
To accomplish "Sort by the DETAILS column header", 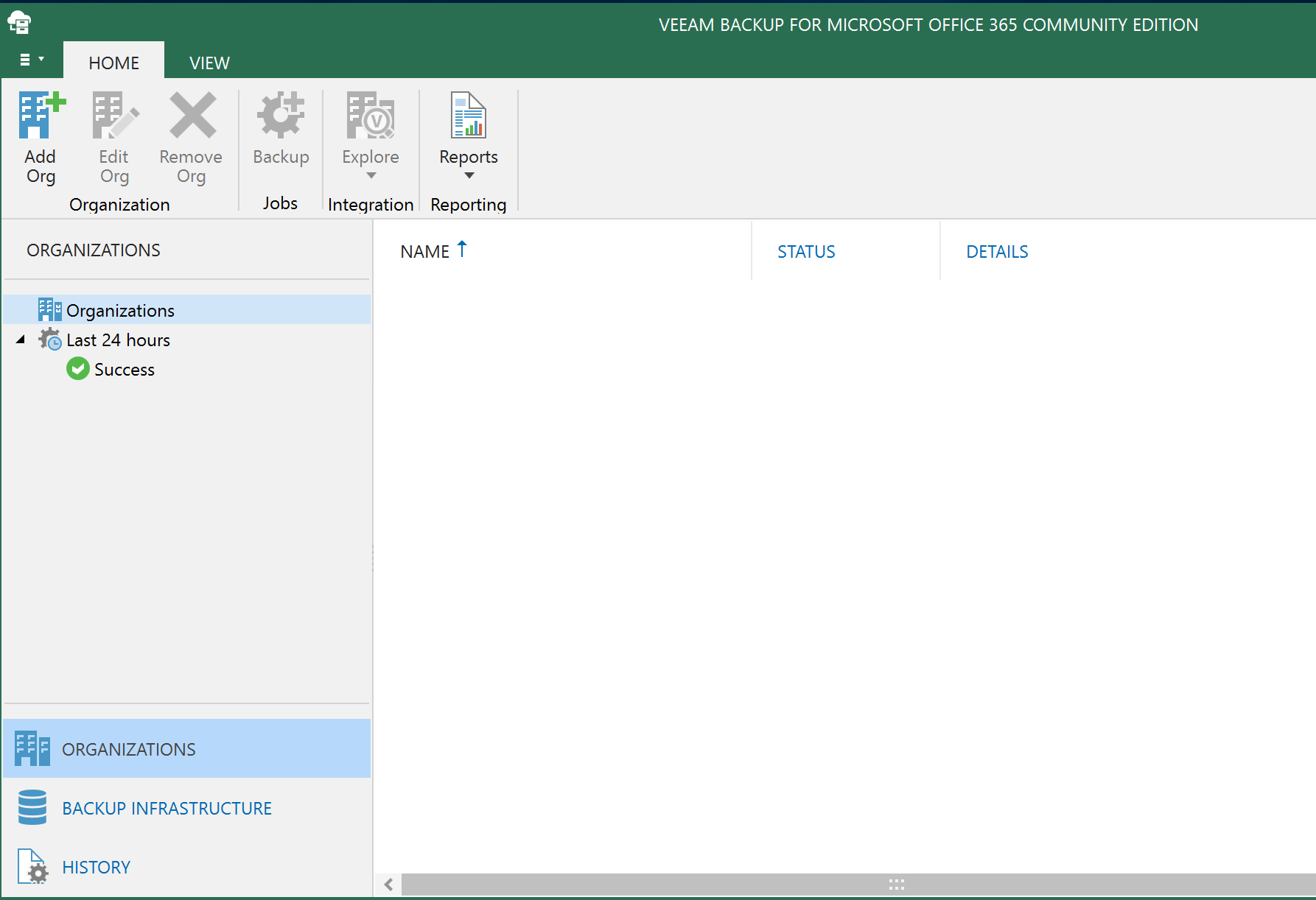I will [997, 252].
